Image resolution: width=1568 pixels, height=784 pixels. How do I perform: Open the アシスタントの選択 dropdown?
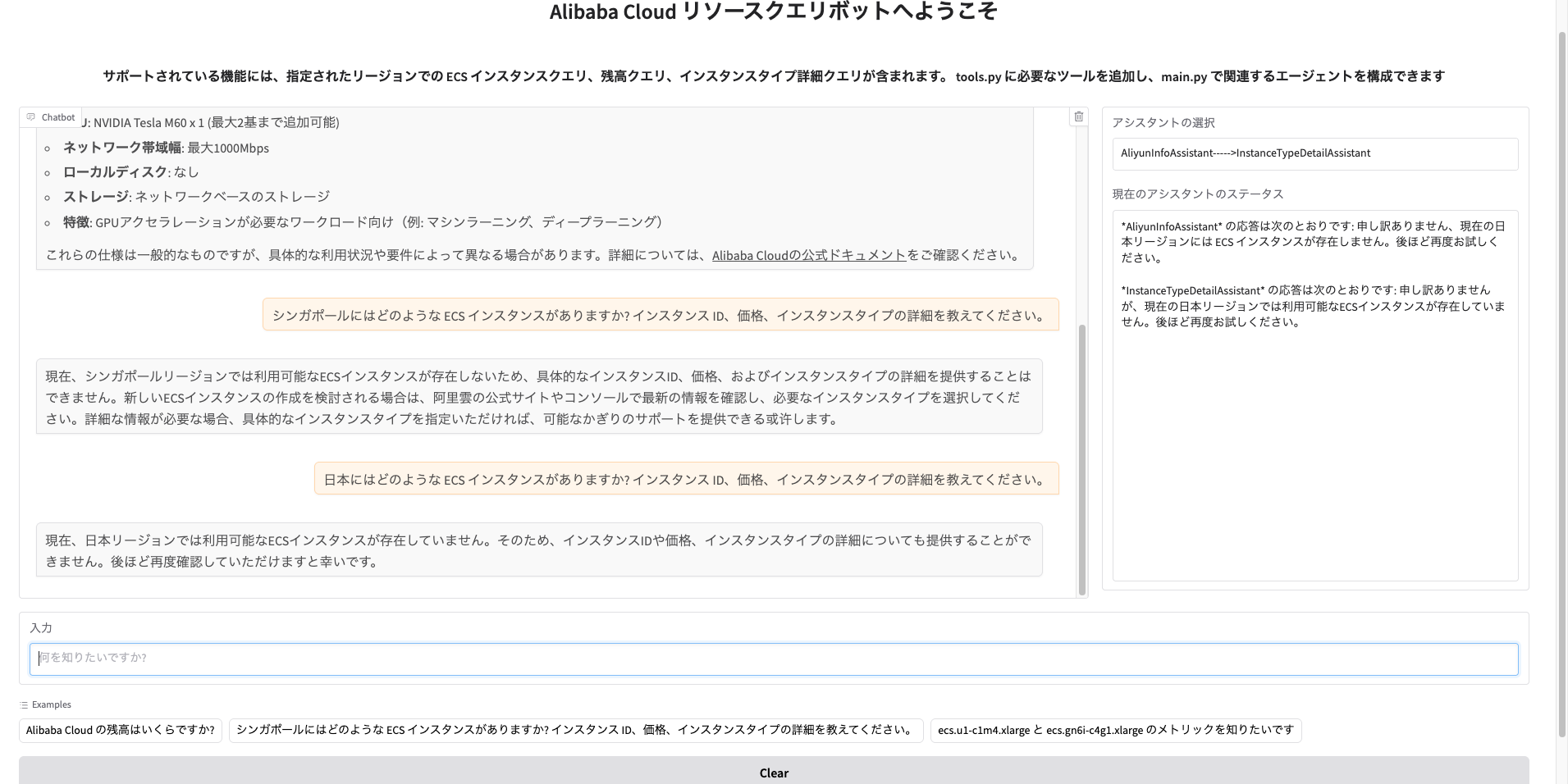pyautogui.click(x=1314, y=153)
